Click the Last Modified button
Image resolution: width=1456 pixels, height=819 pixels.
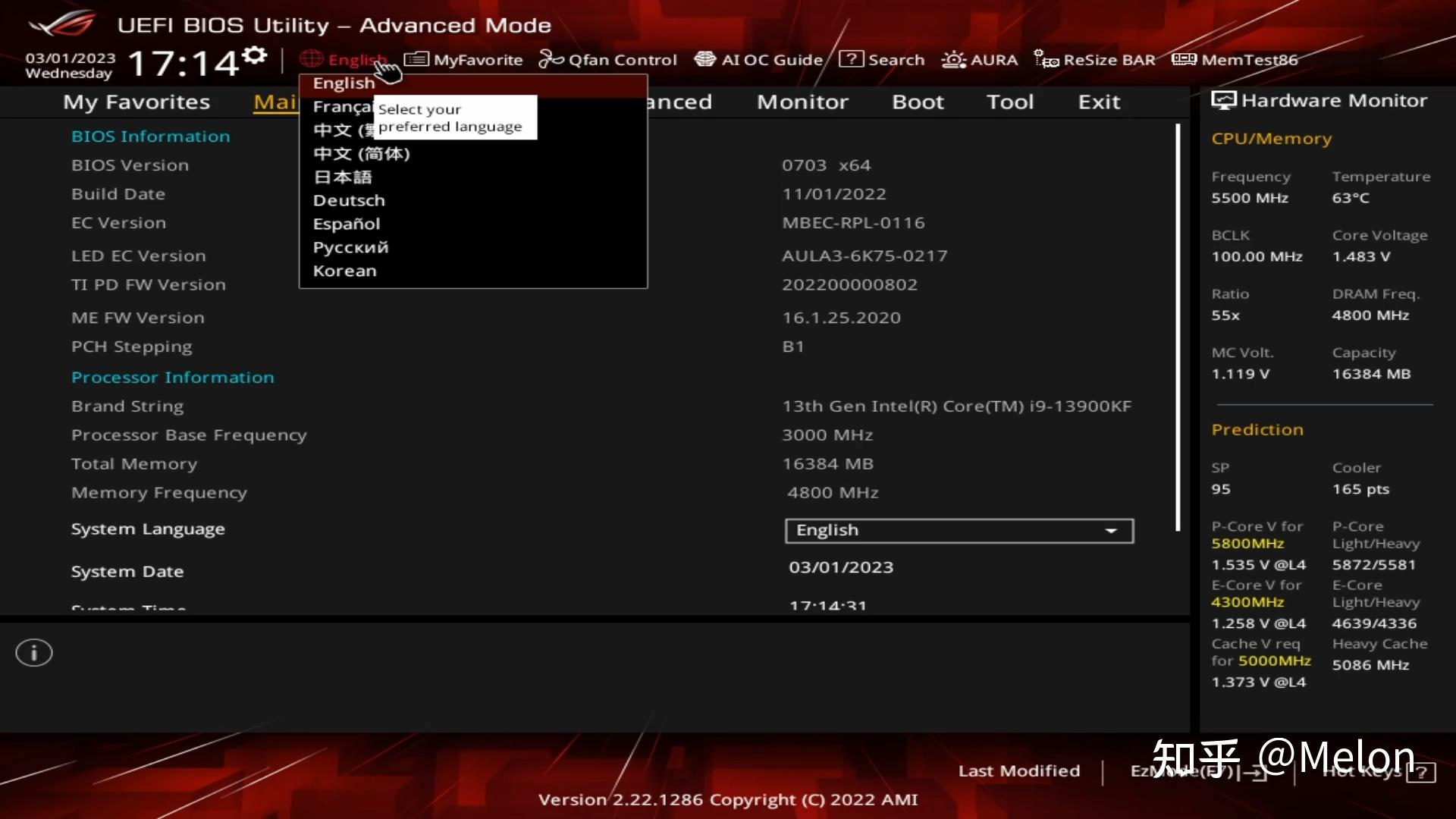pos(1018,771)
